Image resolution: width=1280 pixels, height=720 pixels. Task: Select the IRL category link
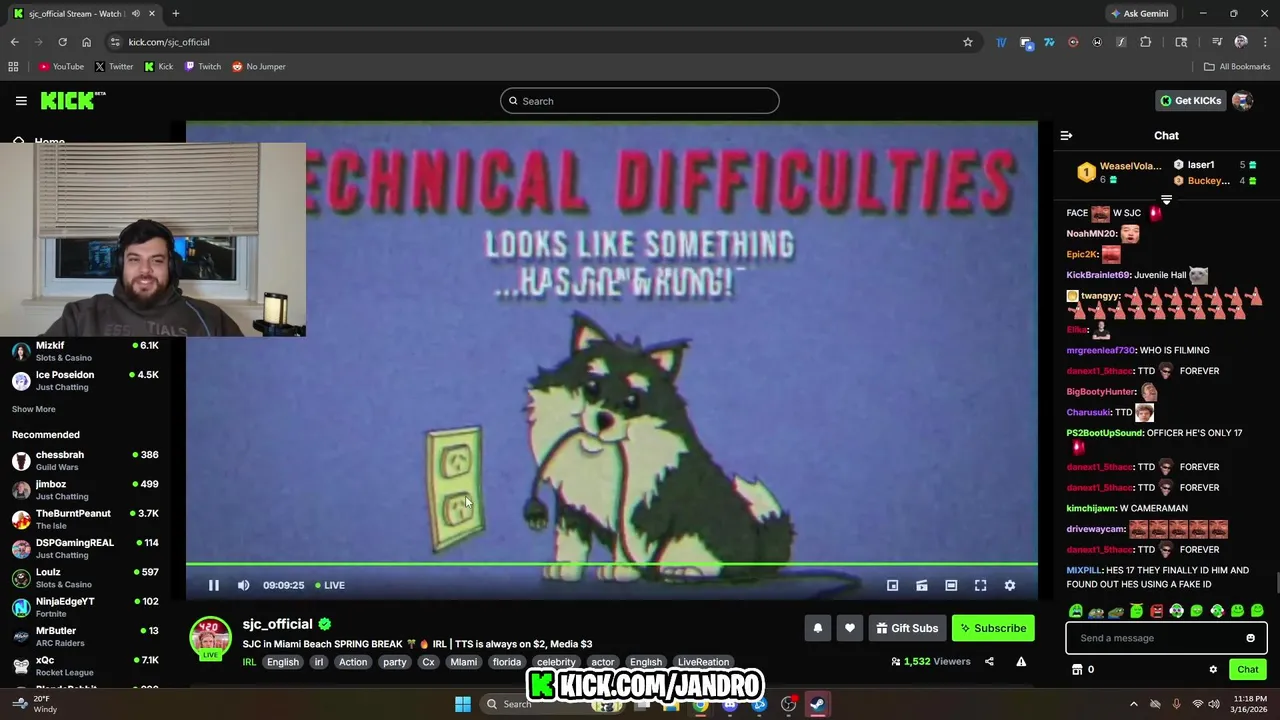(x=249, y=662)
